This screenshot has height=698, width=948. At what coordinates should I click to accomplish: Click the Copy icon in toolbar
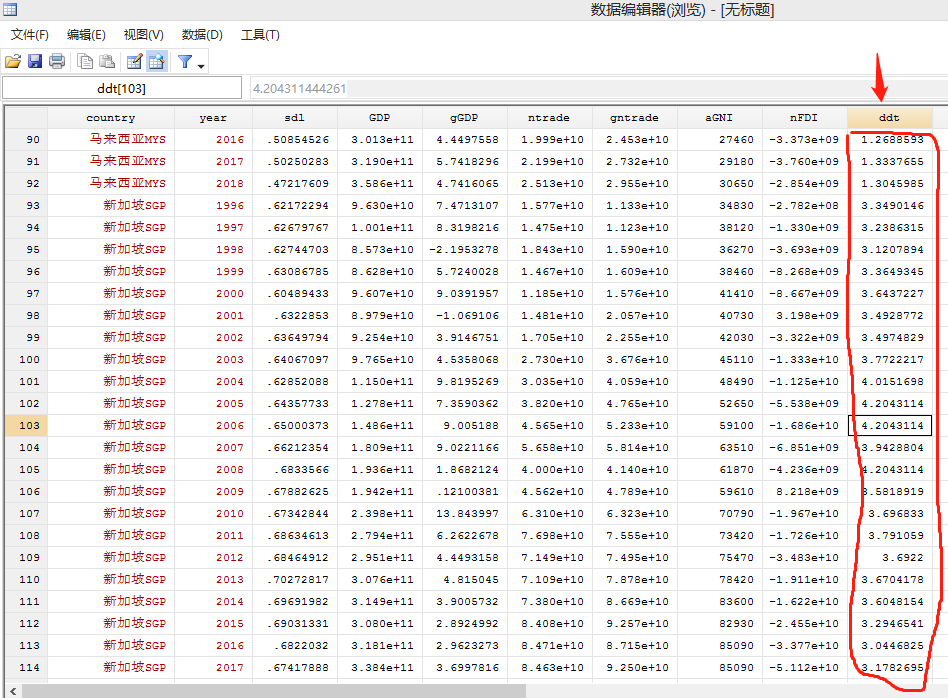pyautogui.click(x=85, y=61)
